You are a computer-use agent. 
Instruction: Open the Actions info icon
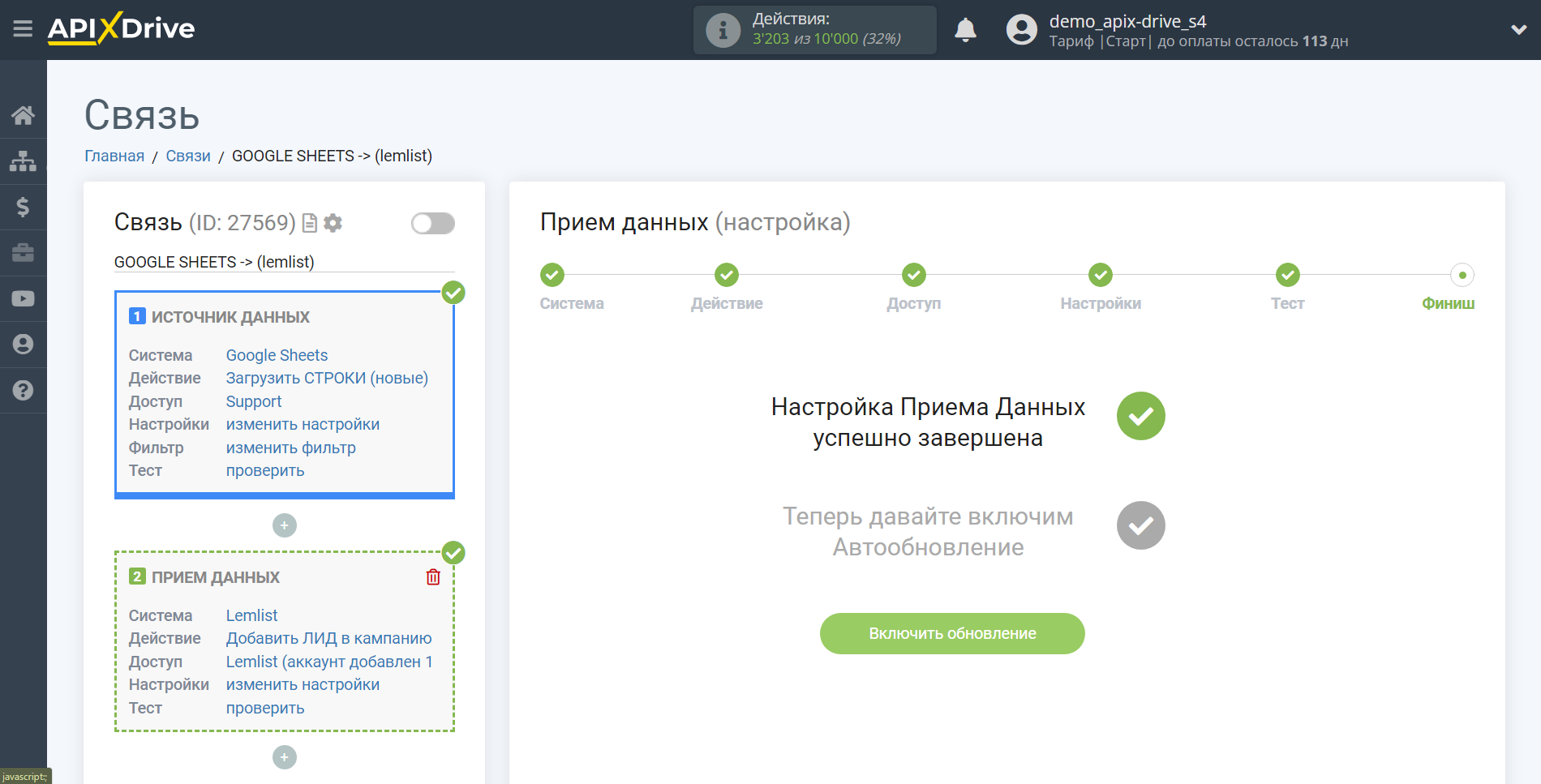pos(723,30)
